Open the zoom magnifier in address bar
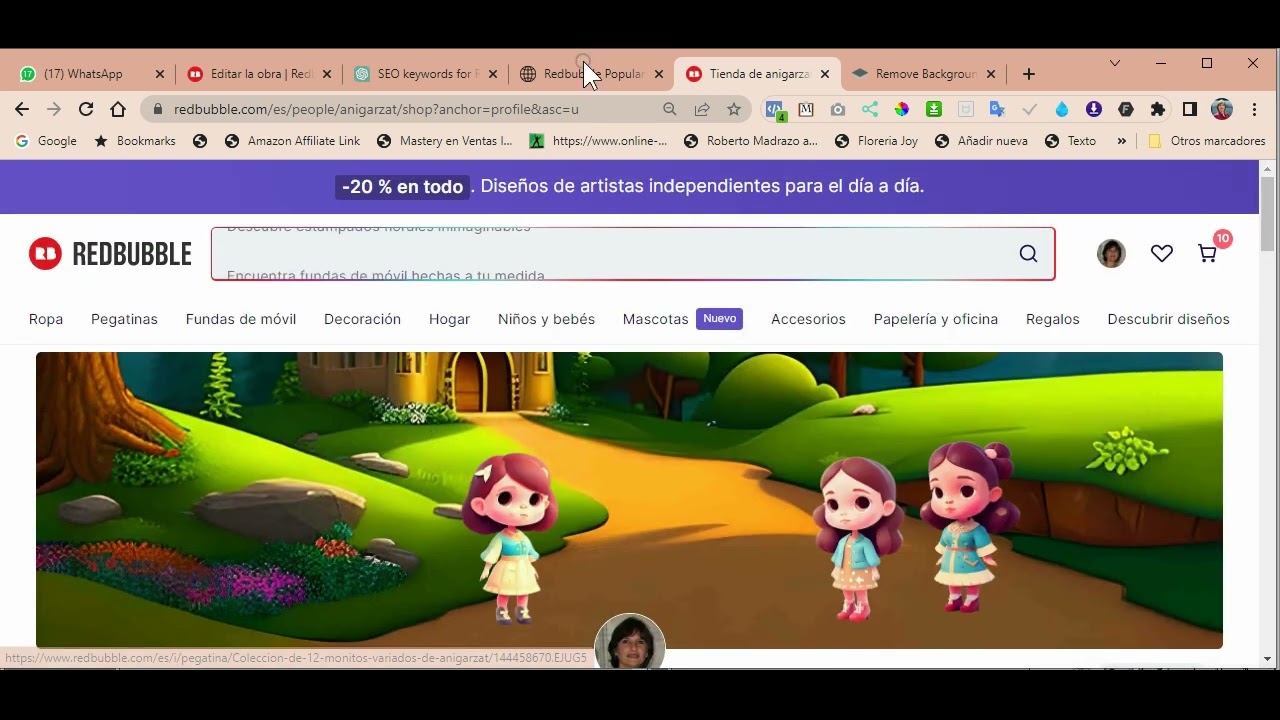The image size is (1280, 720). (x=670, y=109)
